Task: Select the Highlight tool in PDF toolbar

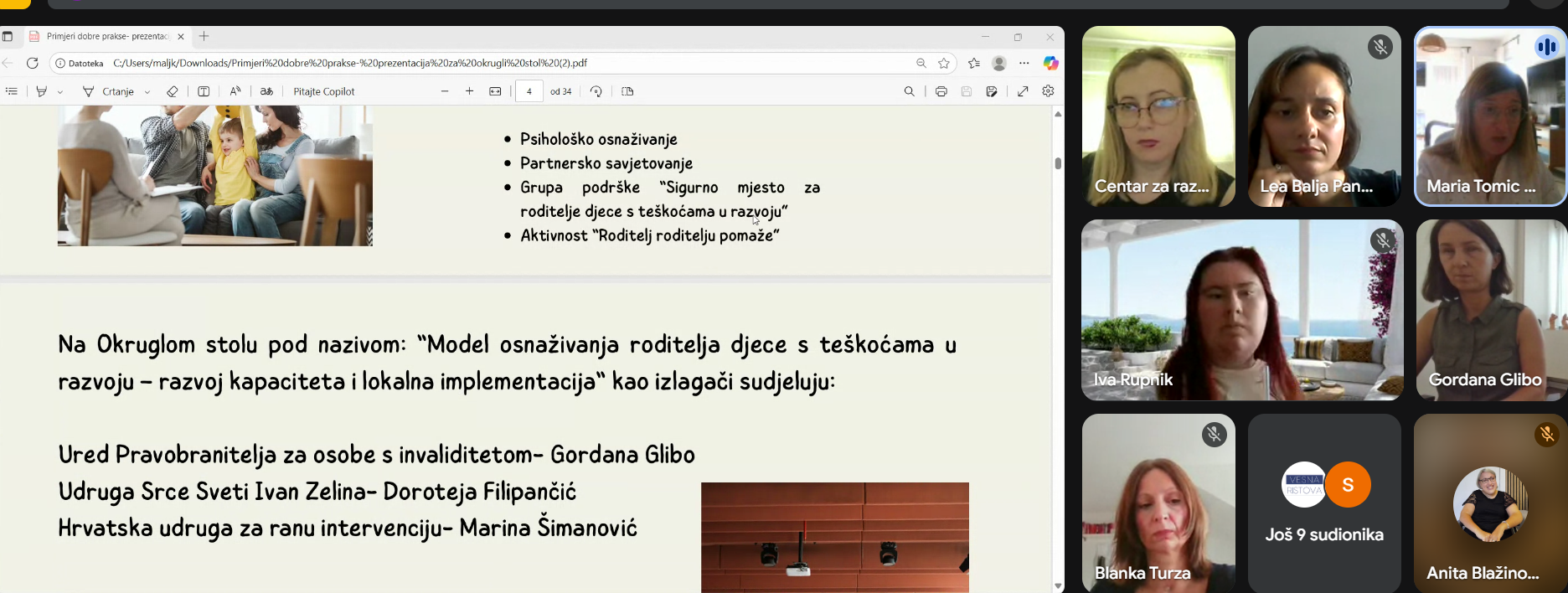Action: click(41, 91)
